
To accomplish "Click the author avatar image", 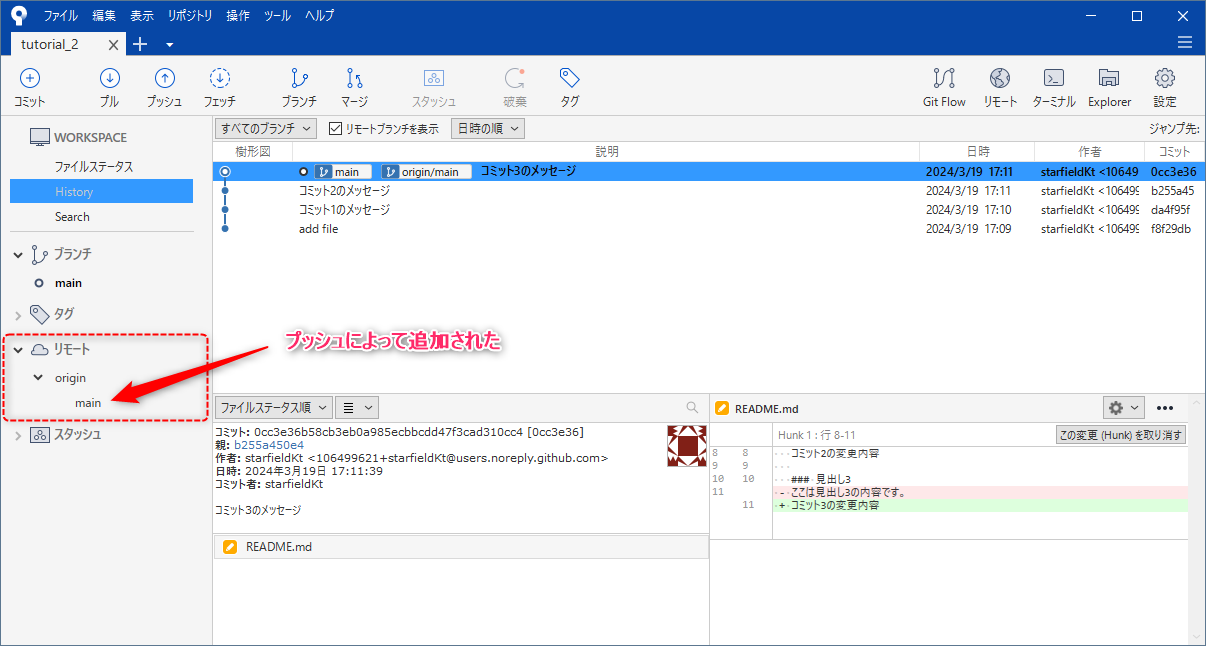I will [x=687, y=446].
